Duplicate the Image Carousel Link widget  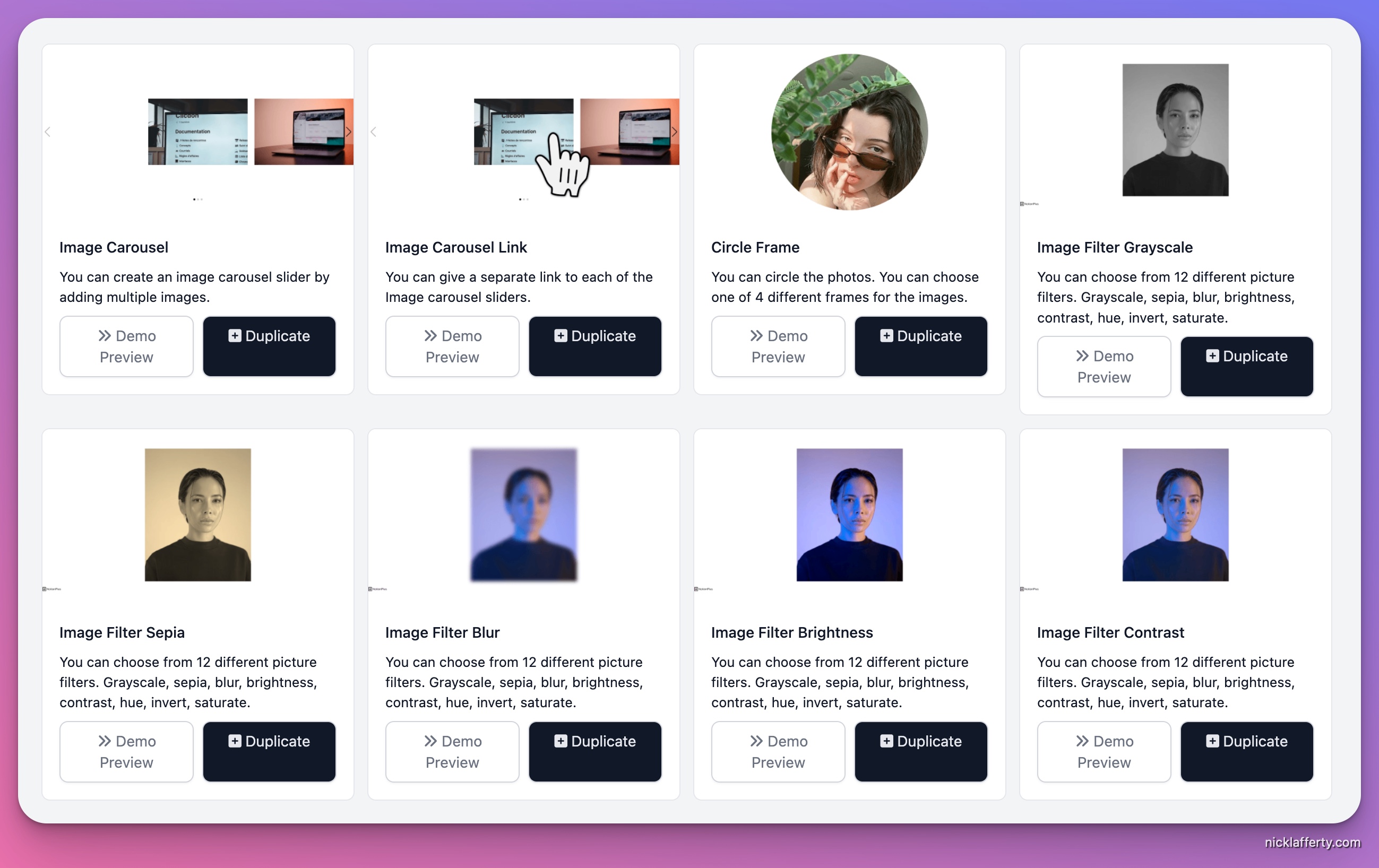point(595,346)
